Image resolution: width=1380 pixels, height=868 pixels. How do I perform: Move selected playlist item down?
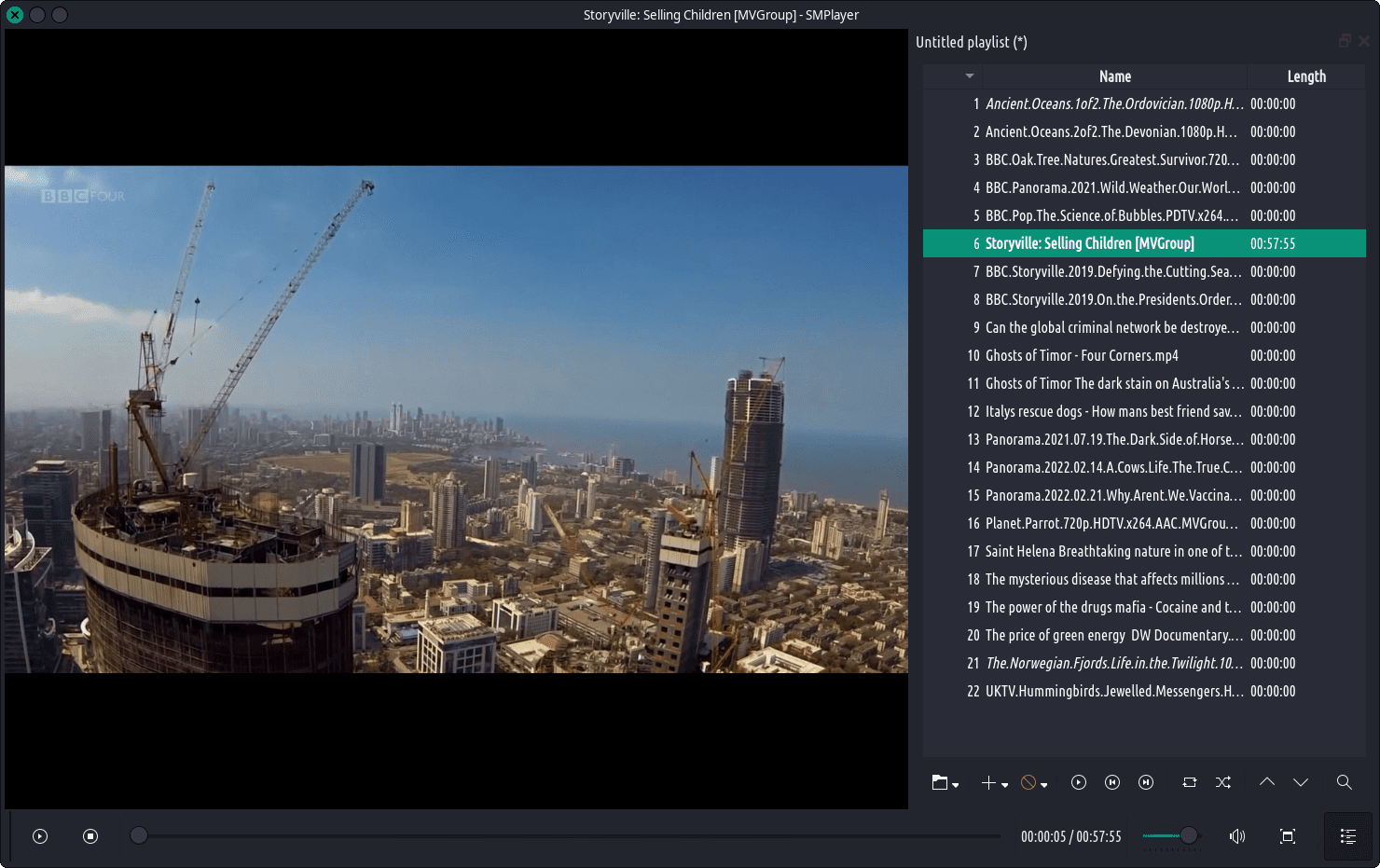pyautogui.click(x=1301, y=782)
